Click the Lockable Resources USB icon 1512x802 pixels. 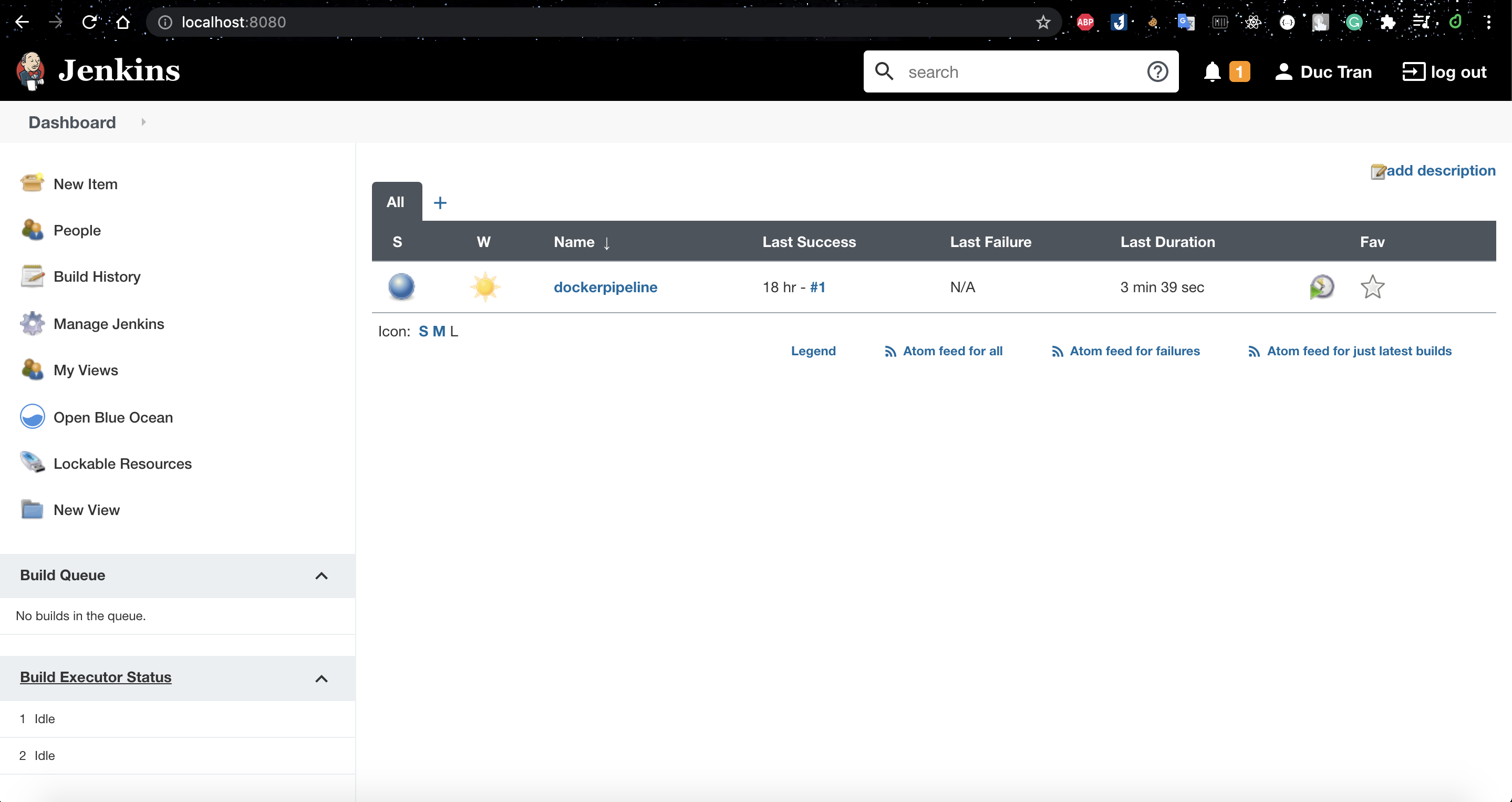pyautogui.click(x=32, y=463)
